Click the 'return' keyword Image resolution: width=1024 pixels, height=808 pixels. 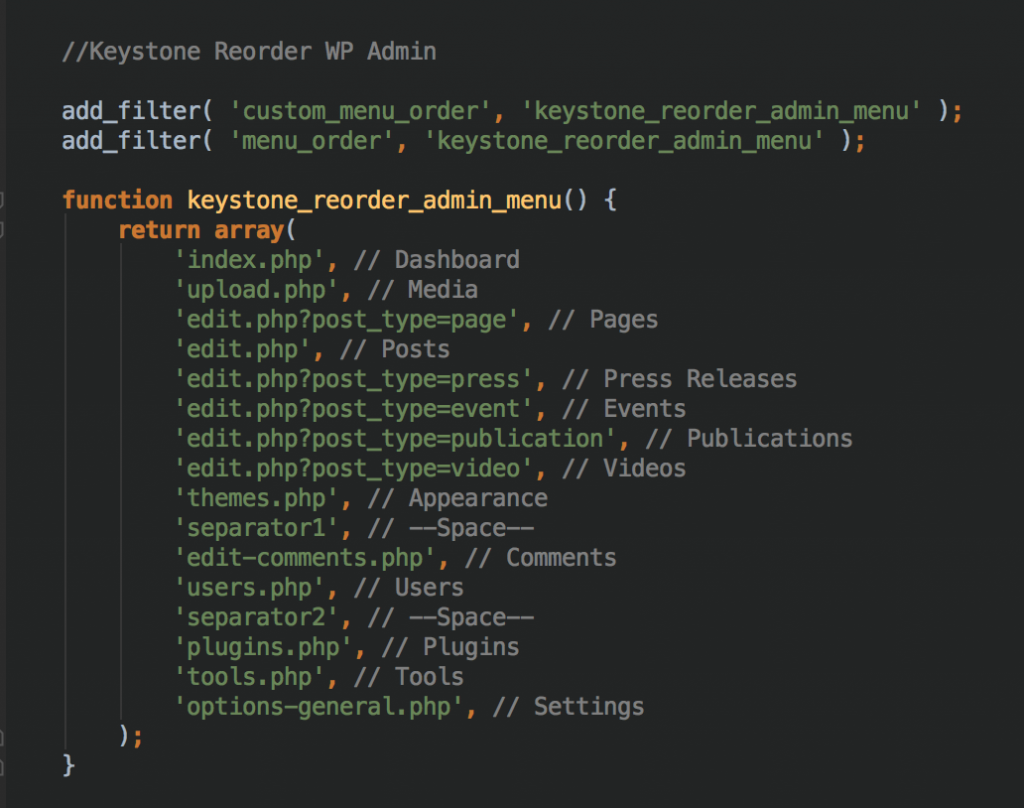pos(159,230)
